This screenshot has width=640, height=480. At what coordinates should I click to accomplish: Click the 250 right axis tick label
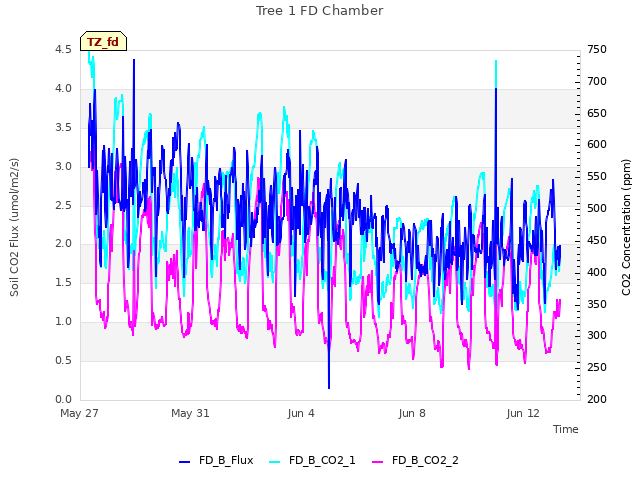[597, 367]
